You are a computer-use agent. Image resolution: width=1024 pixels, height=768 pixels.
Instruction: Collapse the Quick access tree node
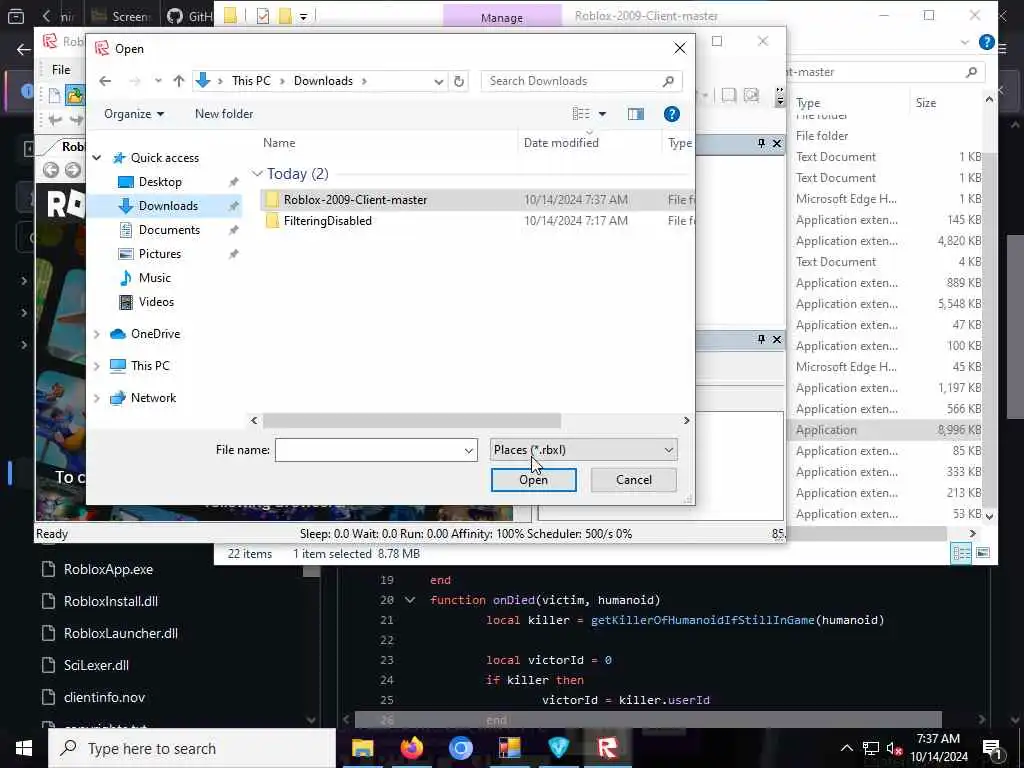pyautogui.click(x=97, y=157)
